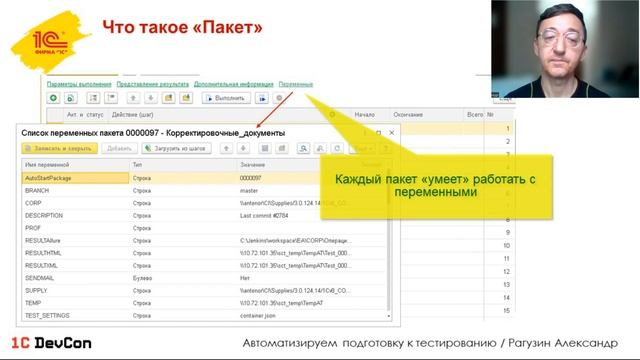
Task: Click the cancel search icon in the variables dialog
Action: [320, 148]
